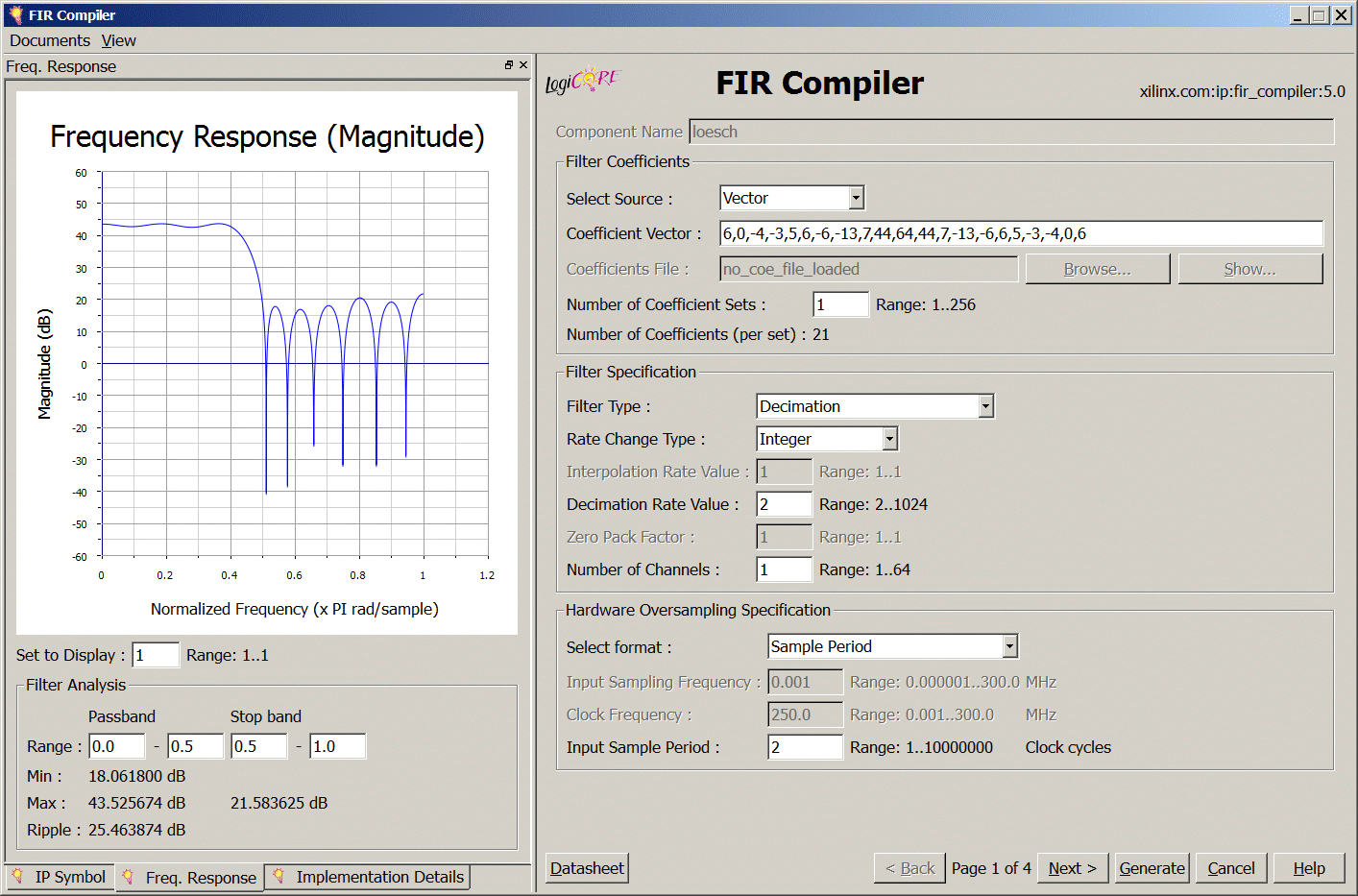Image resolution: width=1358 pixels, height=896 pixels.
Task: Click the Stop band range end field
Action: click(x=338, y=746)
